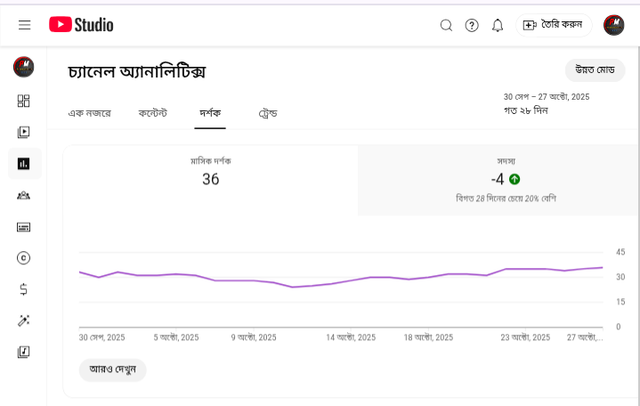Open Content from the sidebar
The height and width of the screenshot is (406, 640).
point(24,132)
